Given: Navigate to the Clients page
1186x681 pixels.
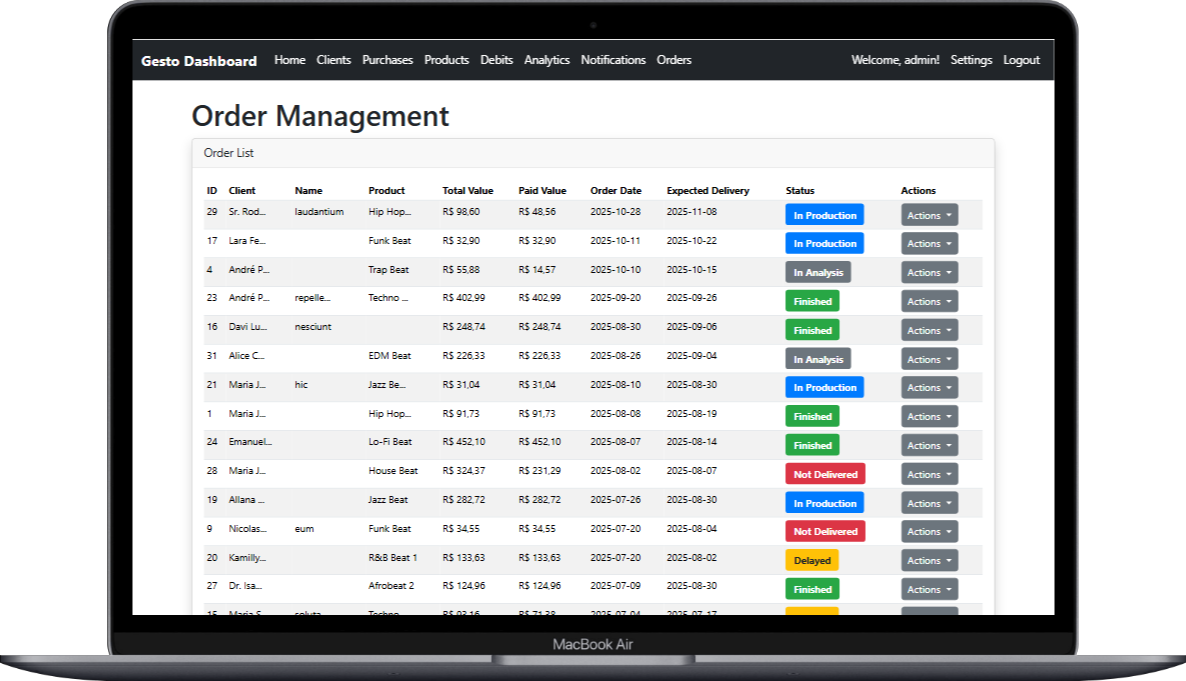Looking at the screenshot, I should pos(333,60).
